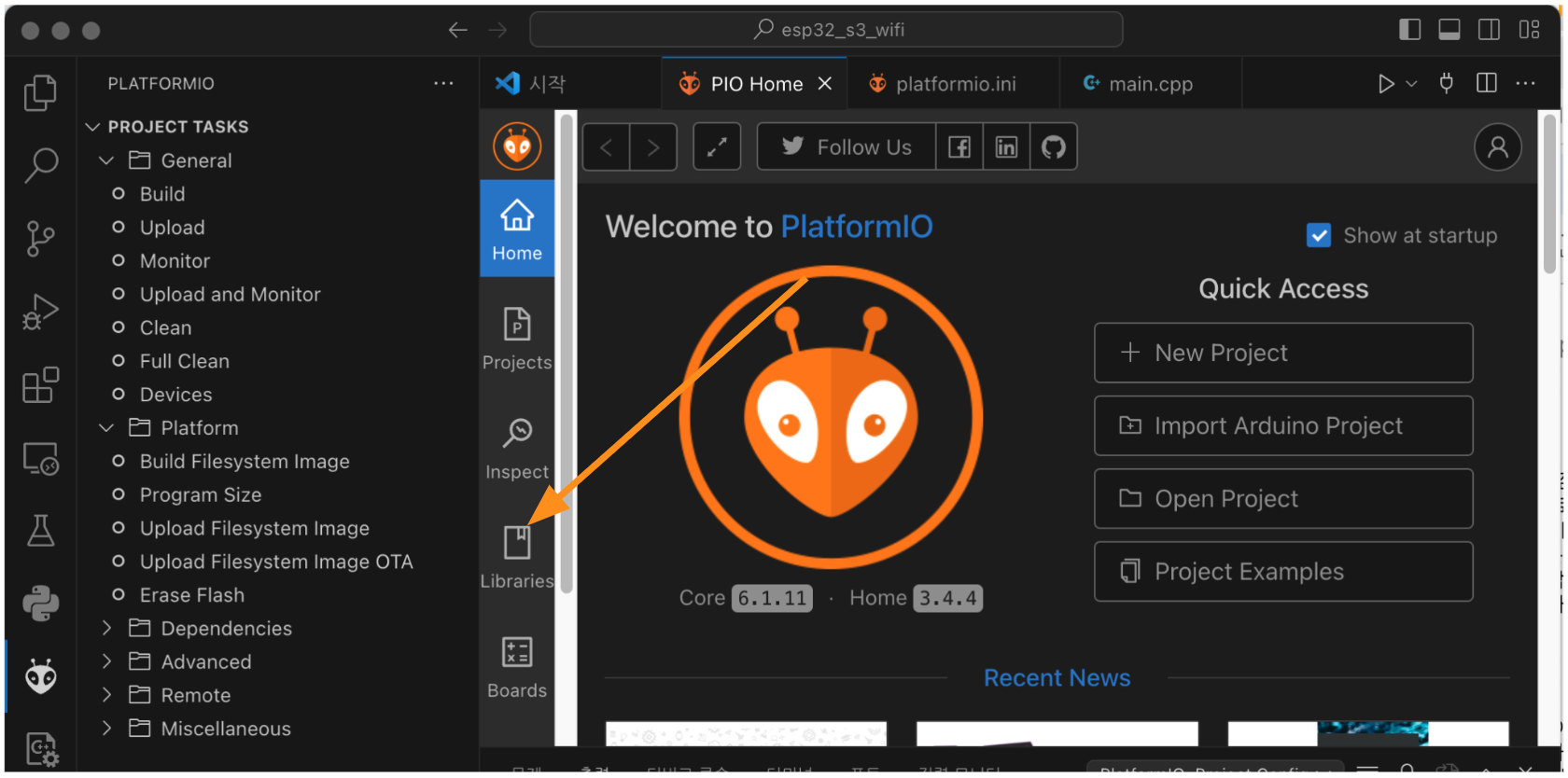Collapse the Platform folder
The width and height of the screenshot is (1568, 778).
pyautogui.click(x=106, y=428)
